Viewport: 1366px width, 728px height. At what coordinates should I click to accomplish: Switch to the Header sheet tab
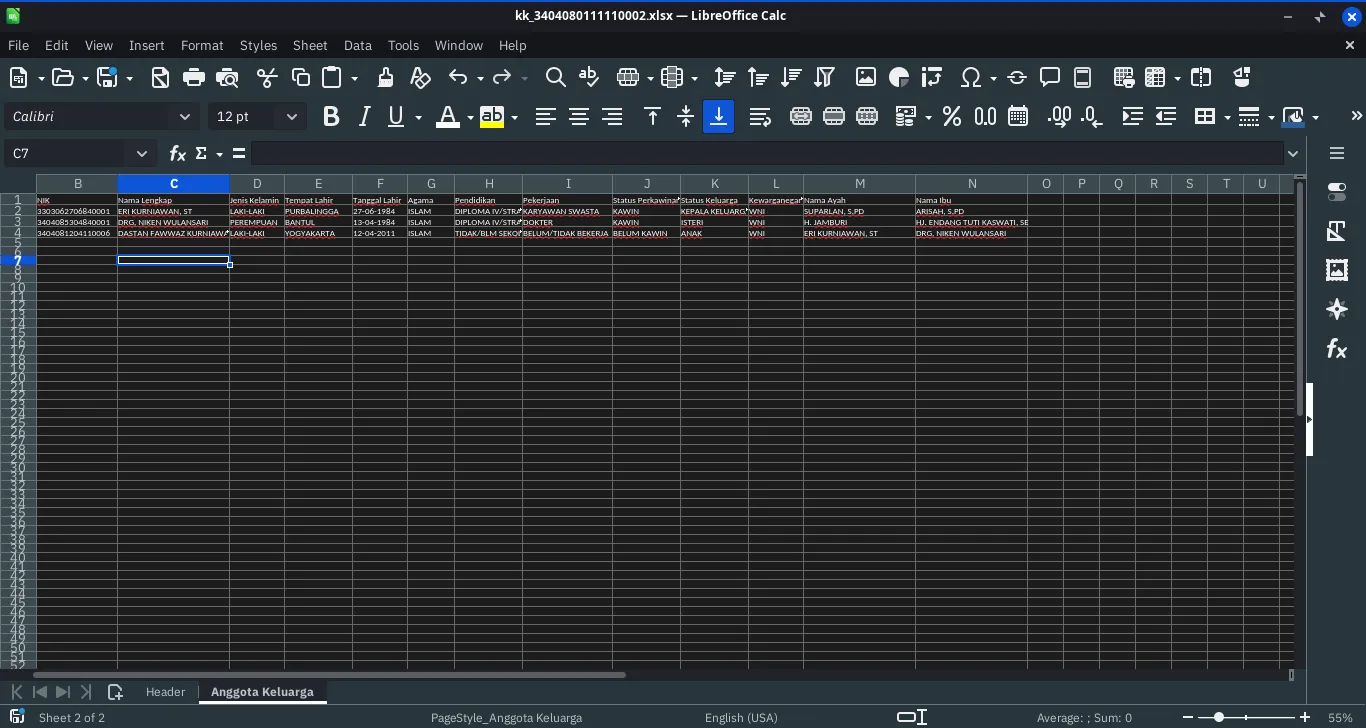tap(165, 692)
